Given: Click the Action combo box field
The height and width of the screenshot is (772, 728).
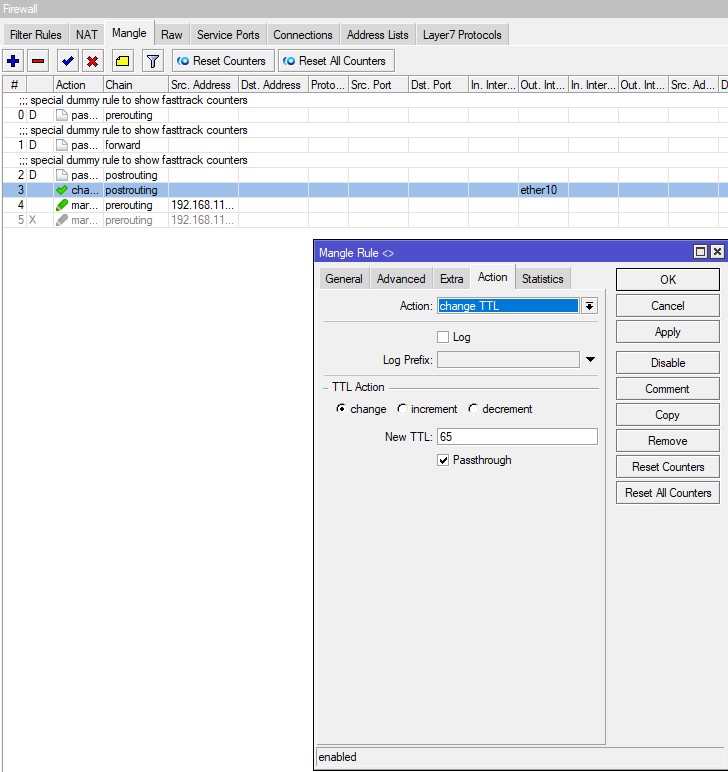Looking at the screenshot, I should tap(508, 306).
